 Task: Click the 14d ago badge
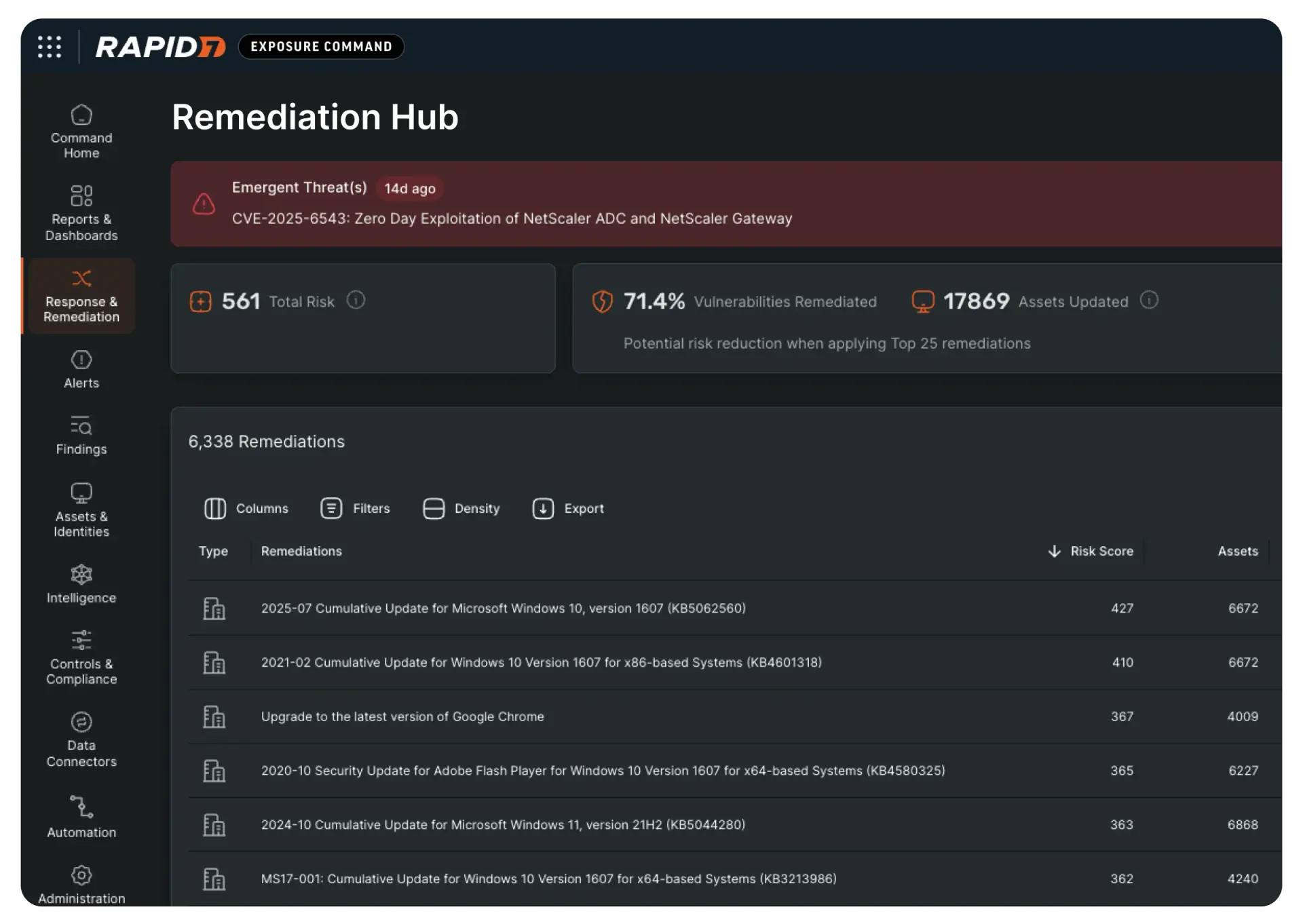(x=410, y=189)
